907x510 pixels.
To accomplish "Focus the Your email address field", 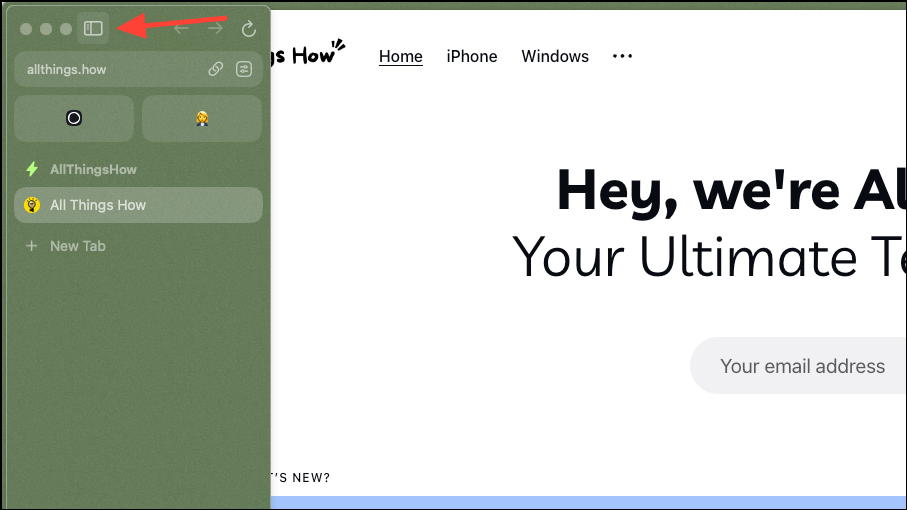I will tap(798, 366).
